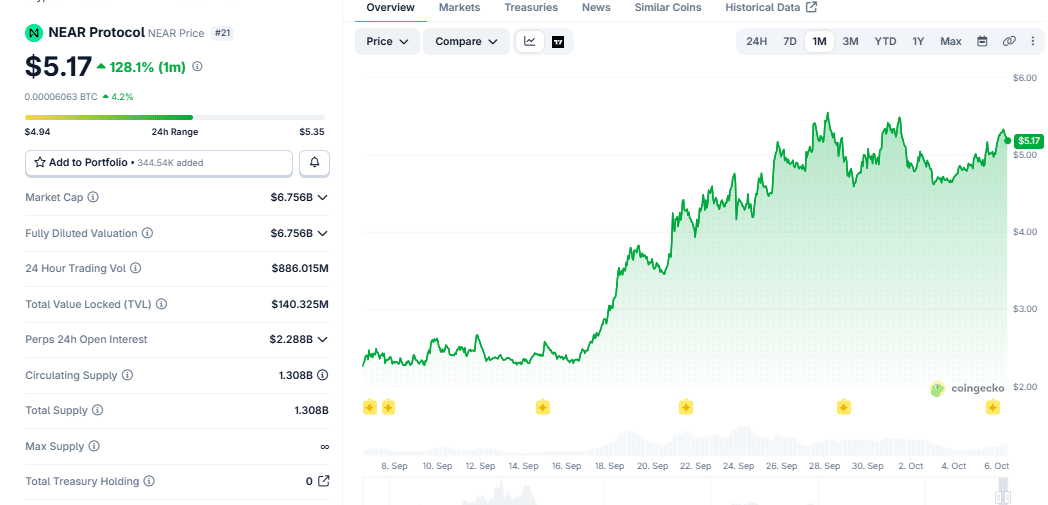Click the price alert bell button
This screenshot has width=1048, height=505.
point(314,162)
